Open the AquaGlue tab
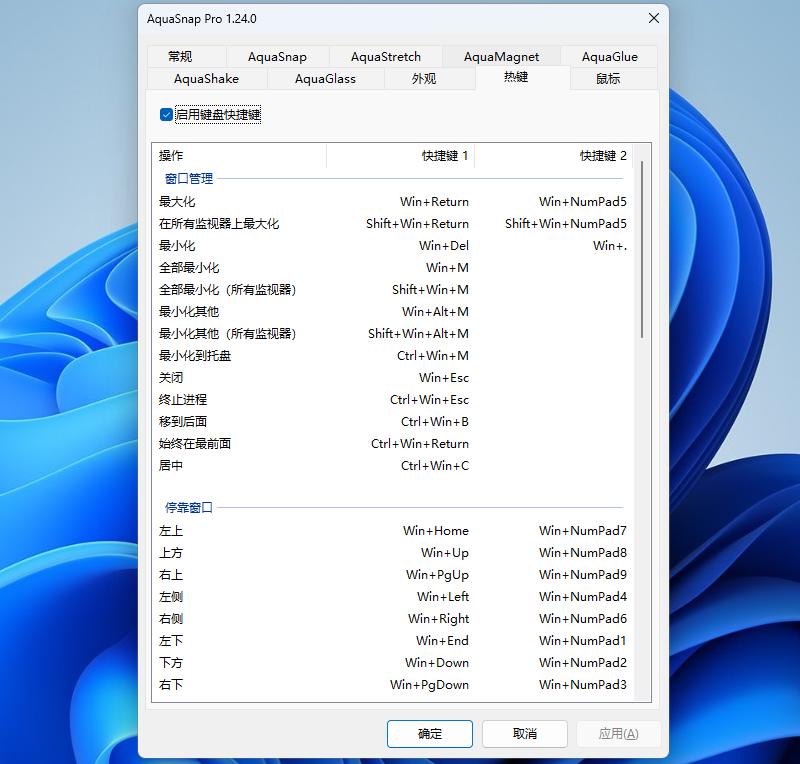 click(x=609, y=57)
